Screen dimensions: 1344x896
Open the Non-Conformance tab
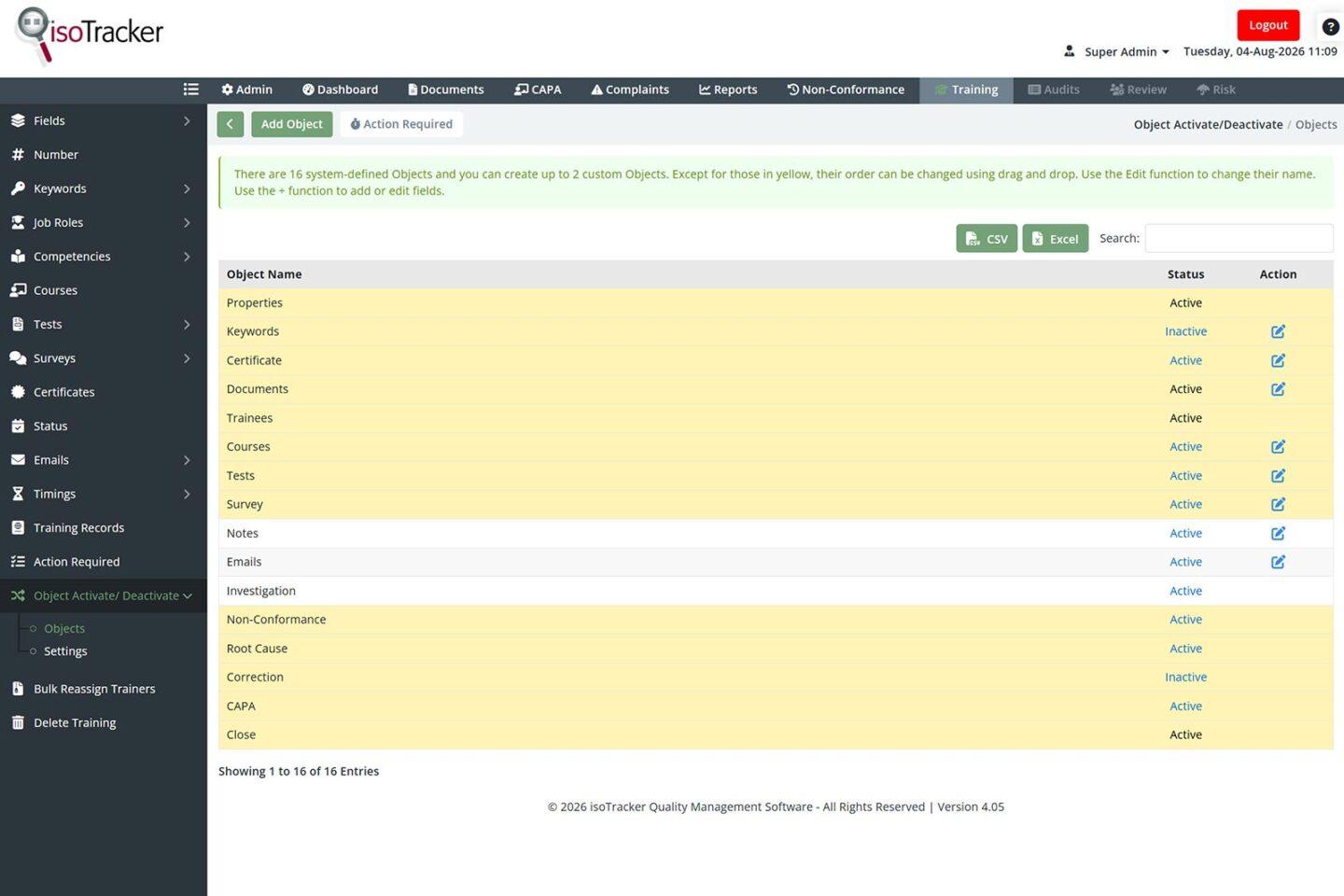846,90
